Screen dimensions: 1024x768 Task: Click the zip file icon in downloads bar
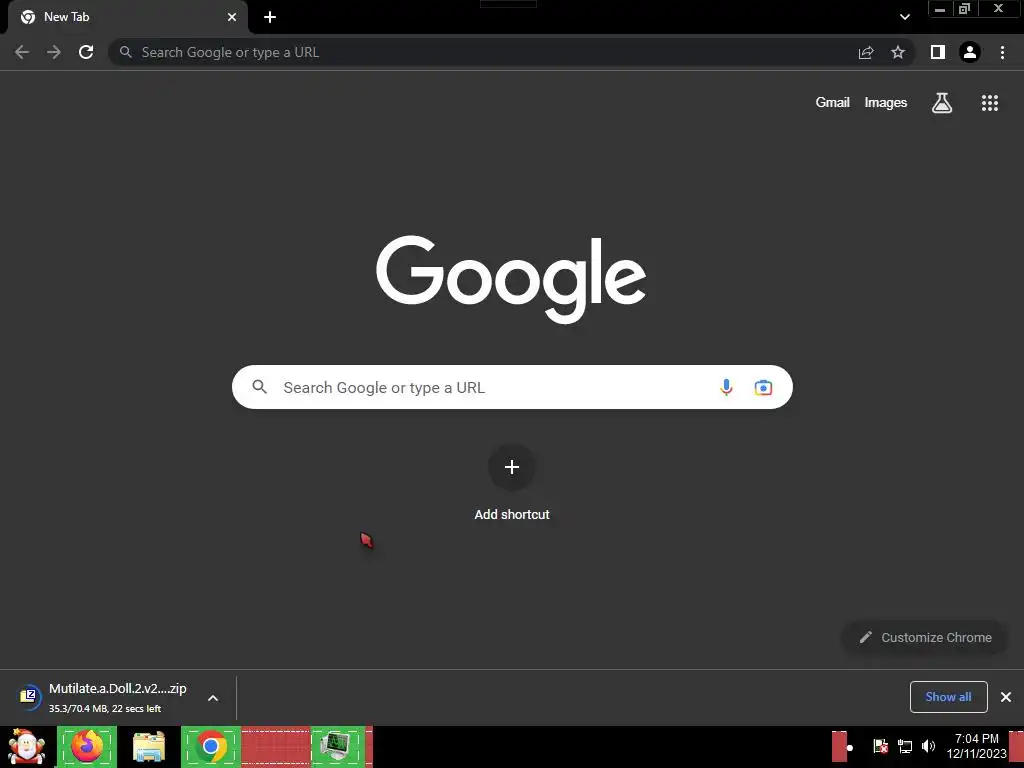point(28,696)
